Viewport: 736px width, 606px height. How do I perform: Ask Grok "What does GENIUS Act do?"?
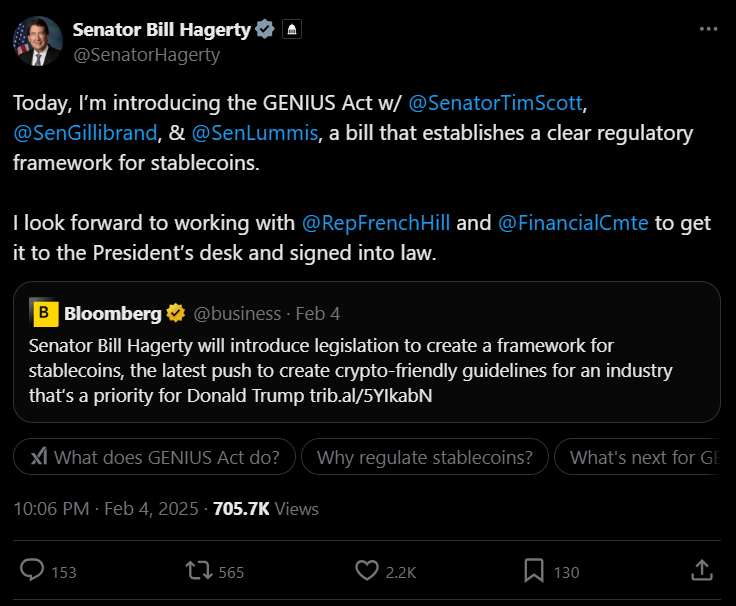click(155, 458)
